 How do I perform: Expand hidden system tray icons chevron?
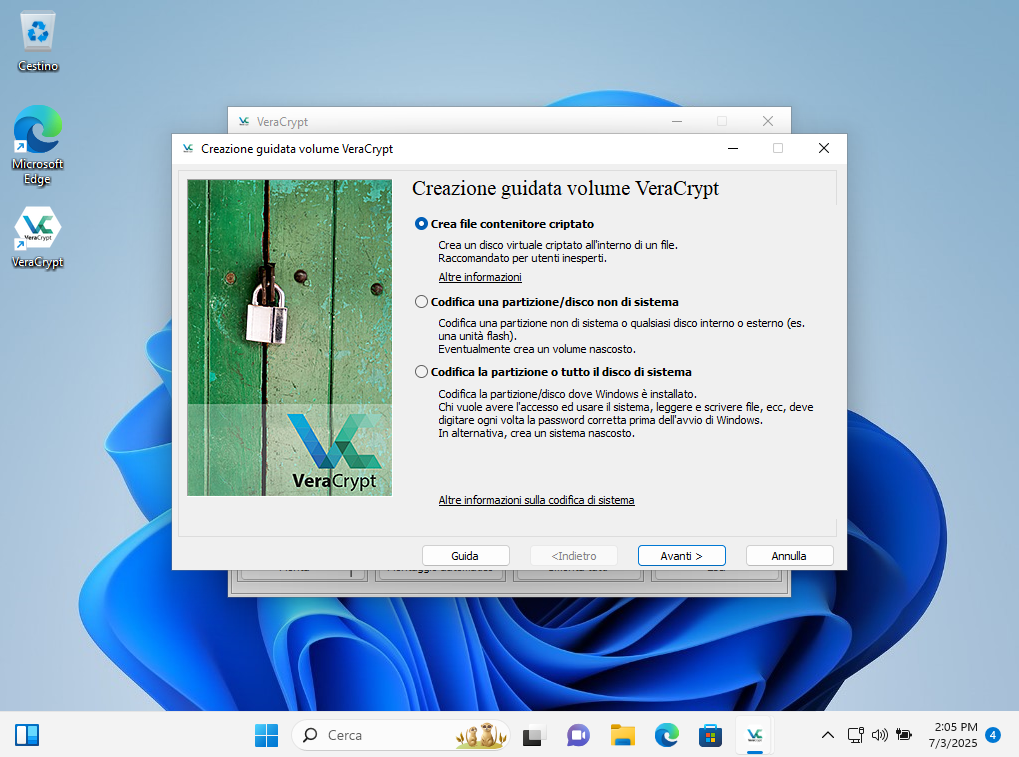827,735
